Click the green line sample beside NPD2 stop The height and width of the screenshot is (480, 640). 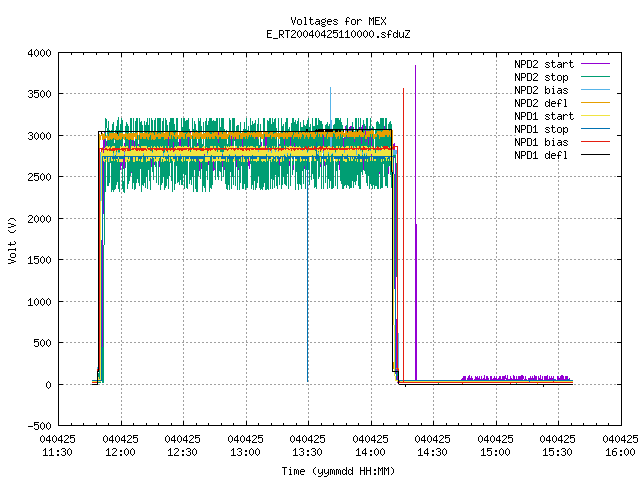click(595, 77)
